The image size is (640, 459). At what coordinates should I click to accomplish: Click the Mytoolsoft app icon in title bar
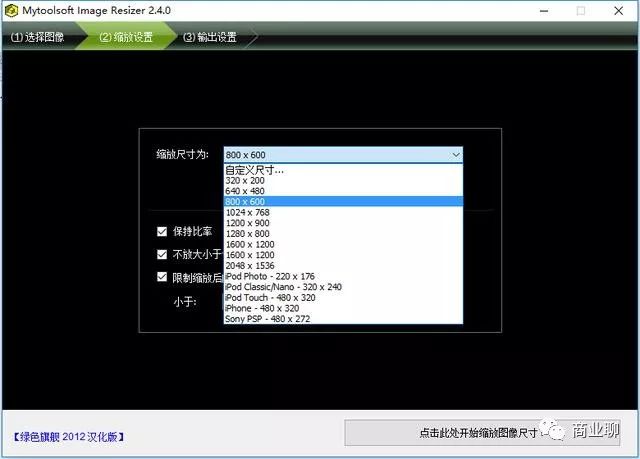pyautogui.click(x=11, y=11)
